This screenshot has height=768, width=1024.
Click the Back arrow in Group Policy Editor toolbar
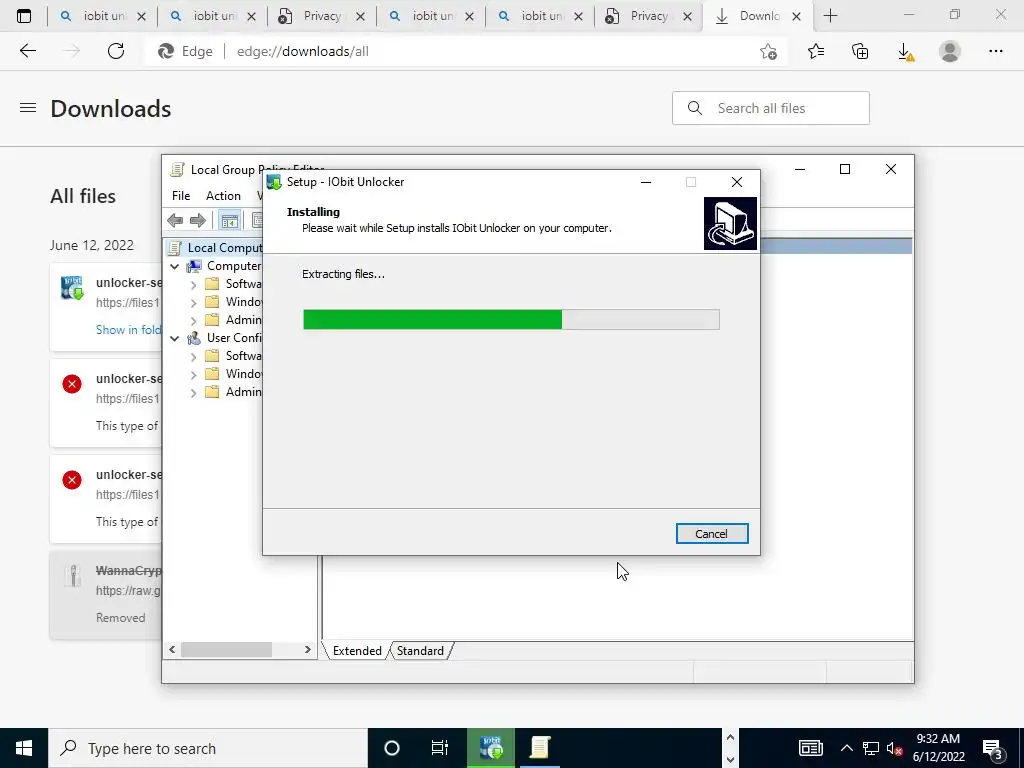tap(175, 221)
